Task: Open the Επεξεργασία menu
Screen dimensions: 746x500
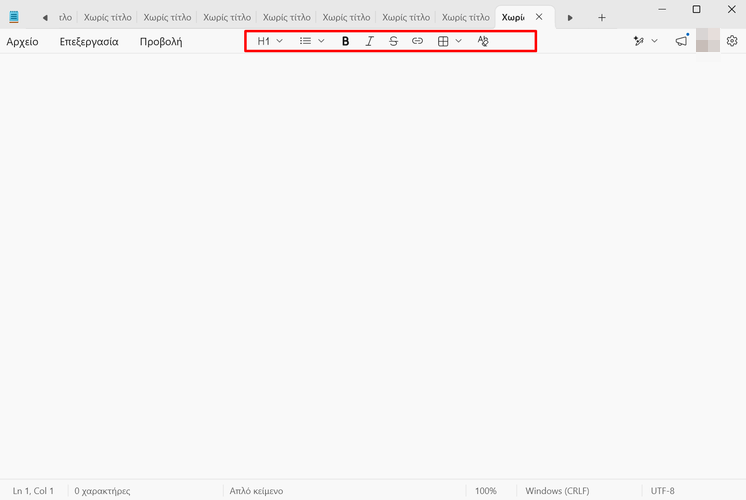Action: tap(89, 42)
